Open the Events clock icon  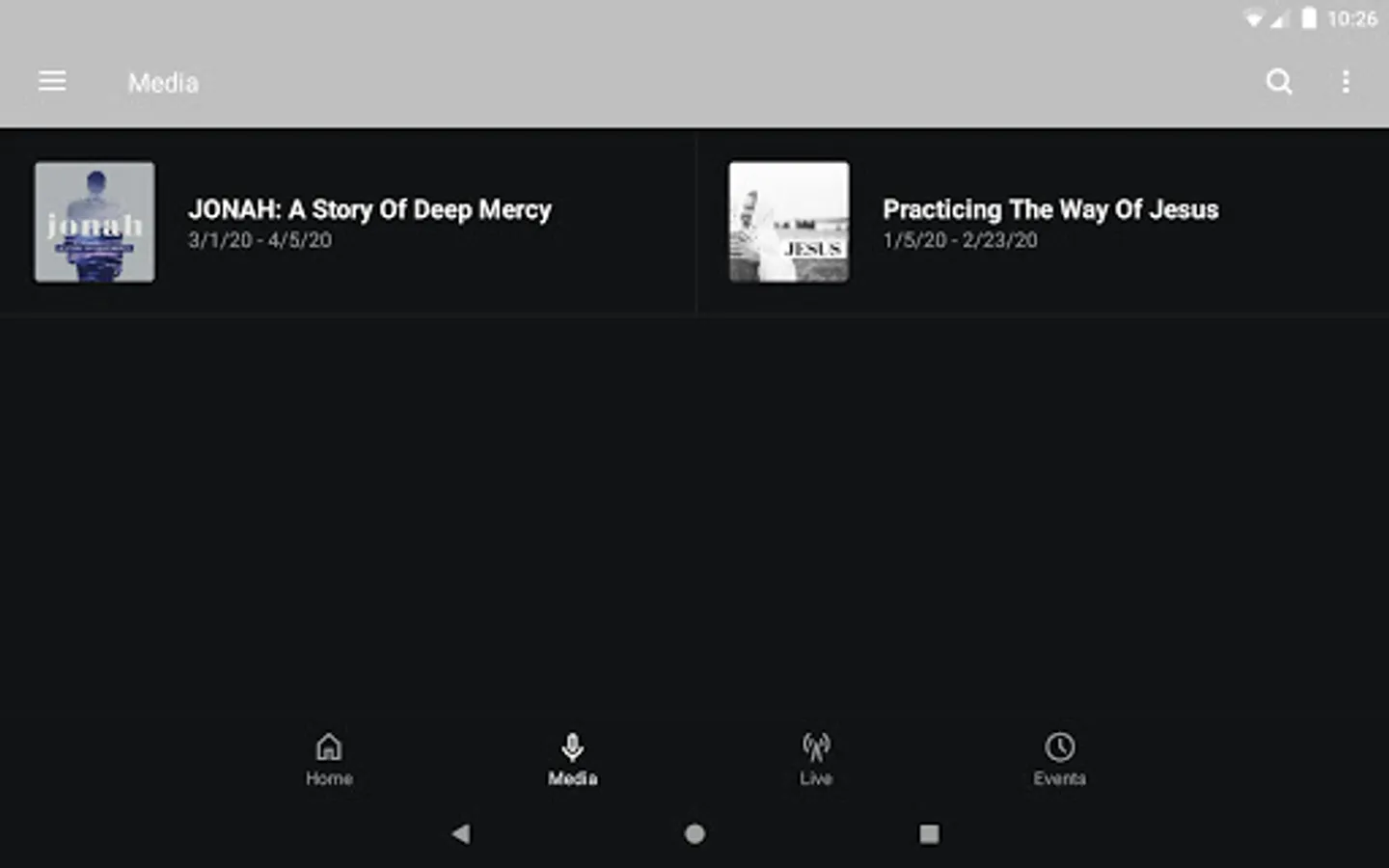(1059, 746)
